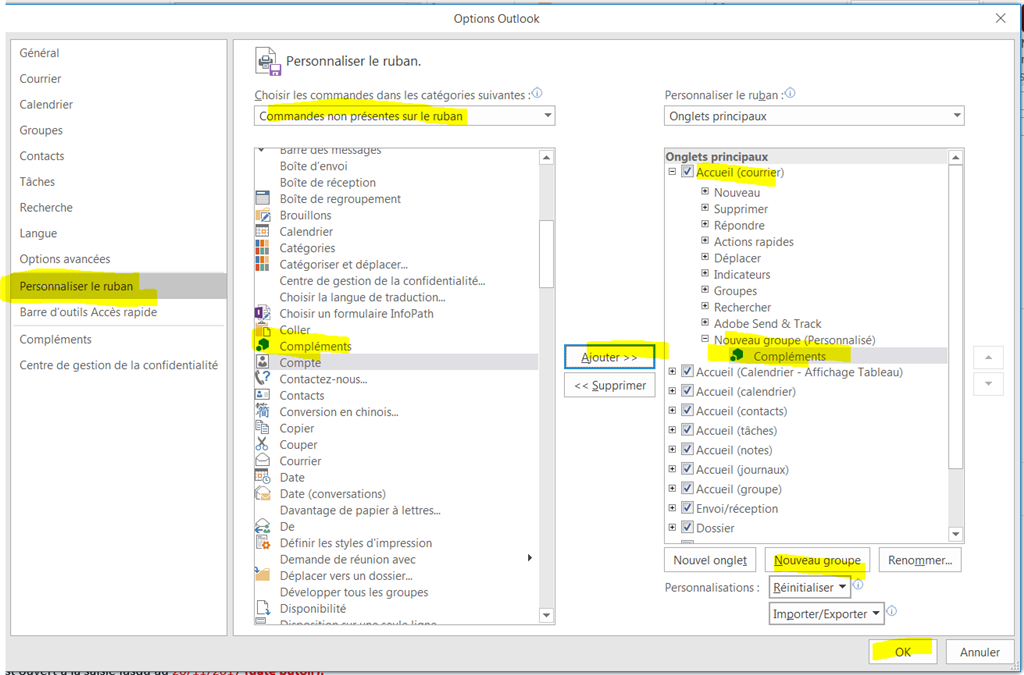1024x675 pixels.
Task: Open the Courrier options page
Action: point(118,78)
